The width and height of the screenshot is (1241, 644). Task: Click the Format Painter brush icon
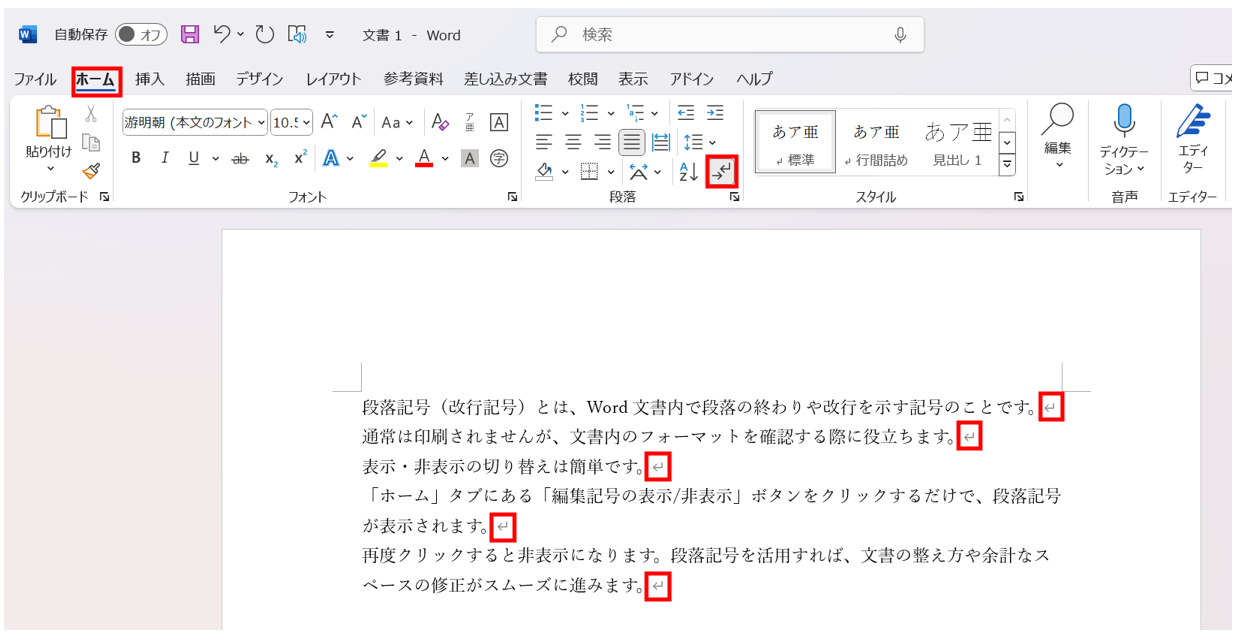click(91, 171)
